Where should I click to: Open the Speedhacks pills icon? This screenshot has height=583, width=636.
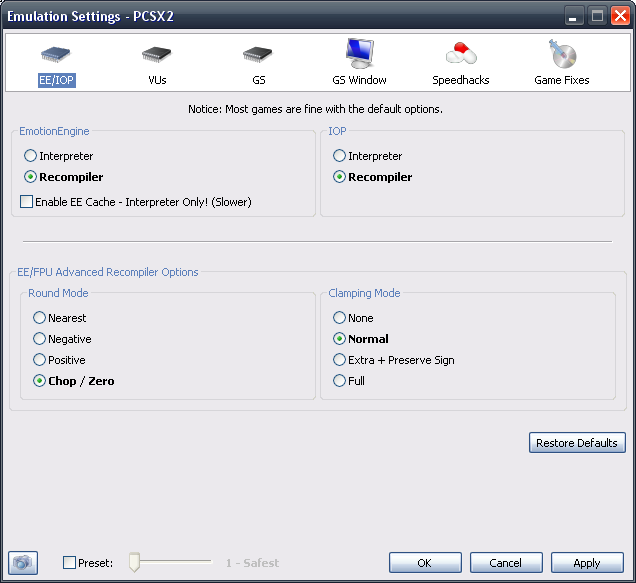point(461,53)
